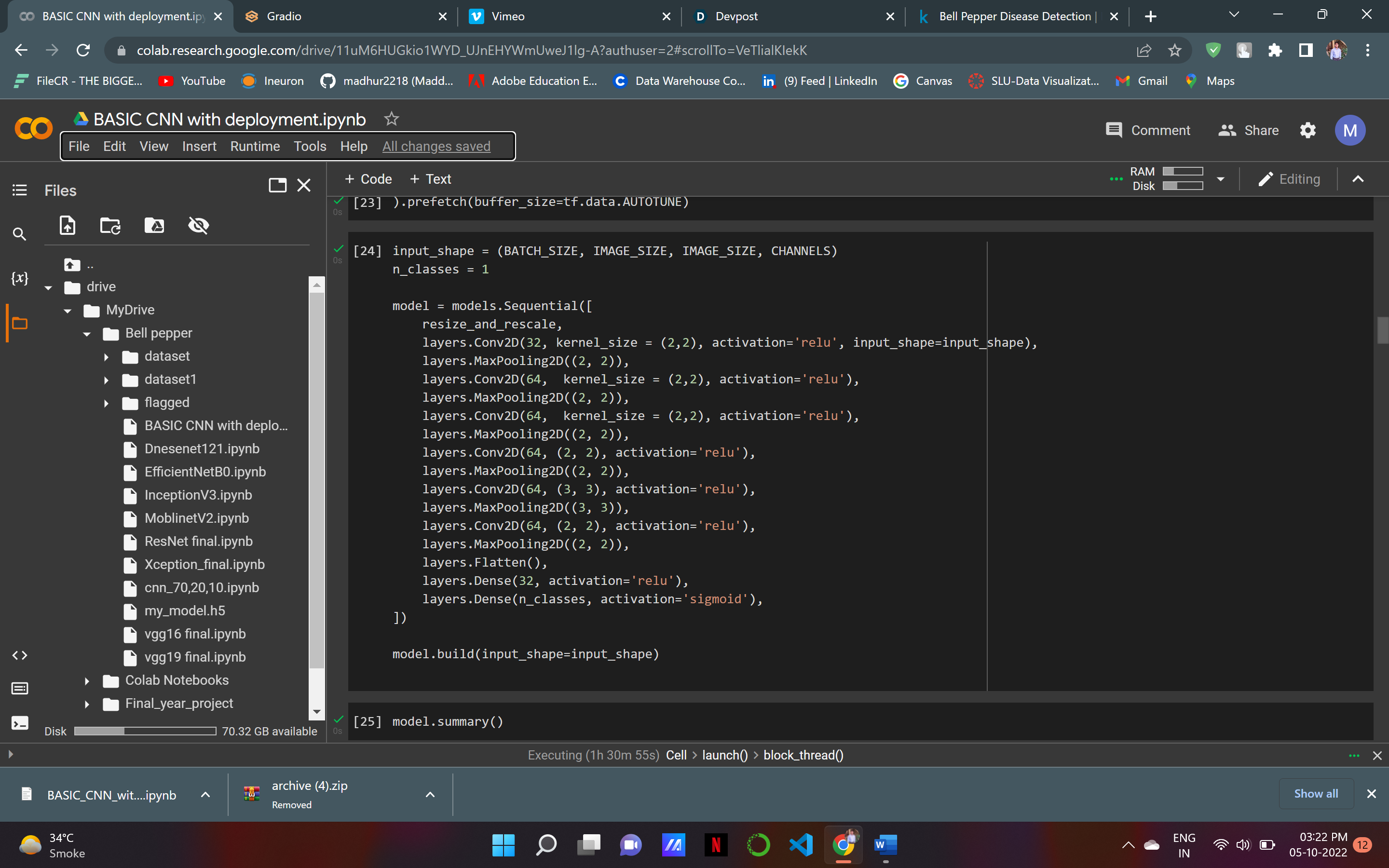The height and width of the screenshot is (868, 1389).
Task: Open the Runtime menu
Action: (255, 147)
